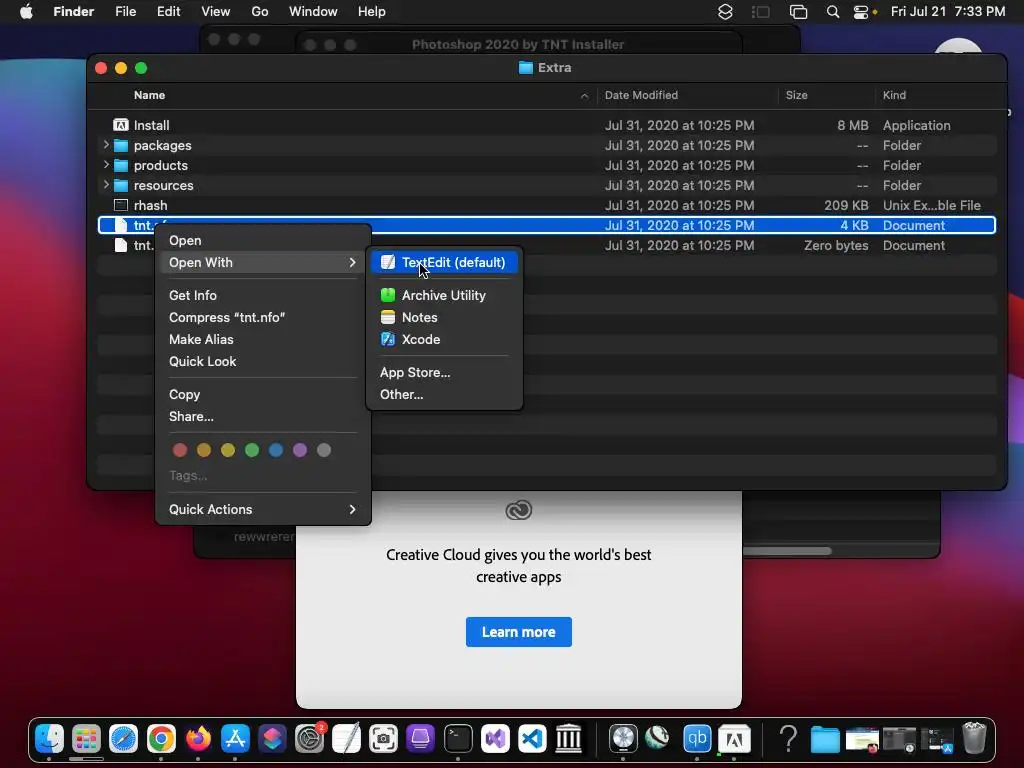Open with TextEdit (default)
Screen dimensions: 1024x768
[444, 263]
